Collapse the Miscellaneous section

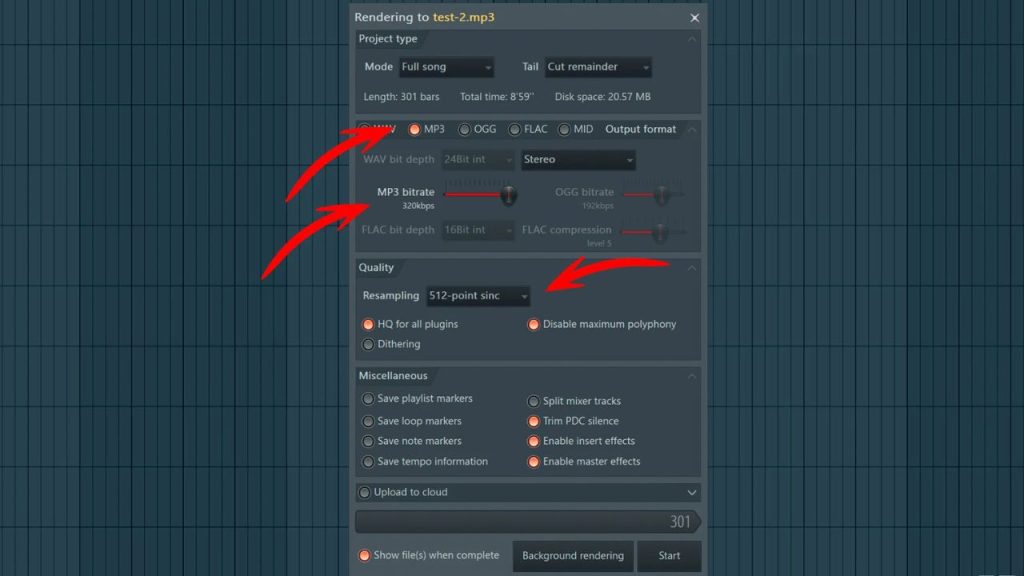(x=693, y=375)
